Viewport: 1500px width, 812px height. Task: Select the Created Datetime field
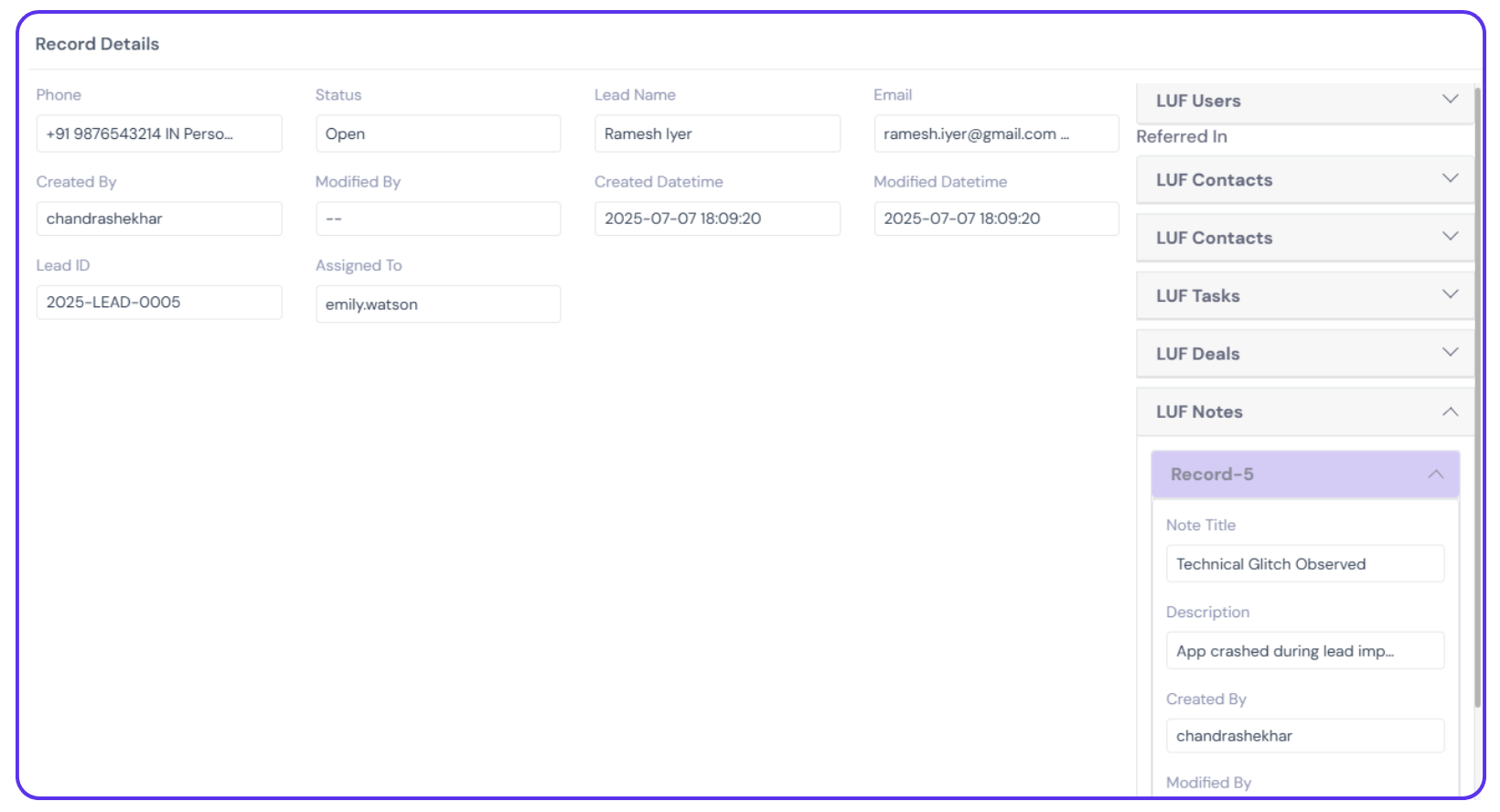(716, 219)
